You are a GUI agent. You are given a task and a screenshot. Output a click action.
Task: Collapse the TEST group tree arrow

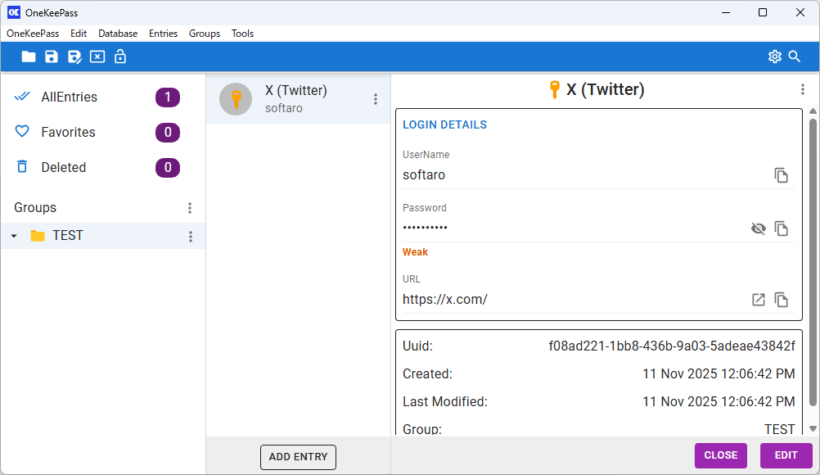14,237
